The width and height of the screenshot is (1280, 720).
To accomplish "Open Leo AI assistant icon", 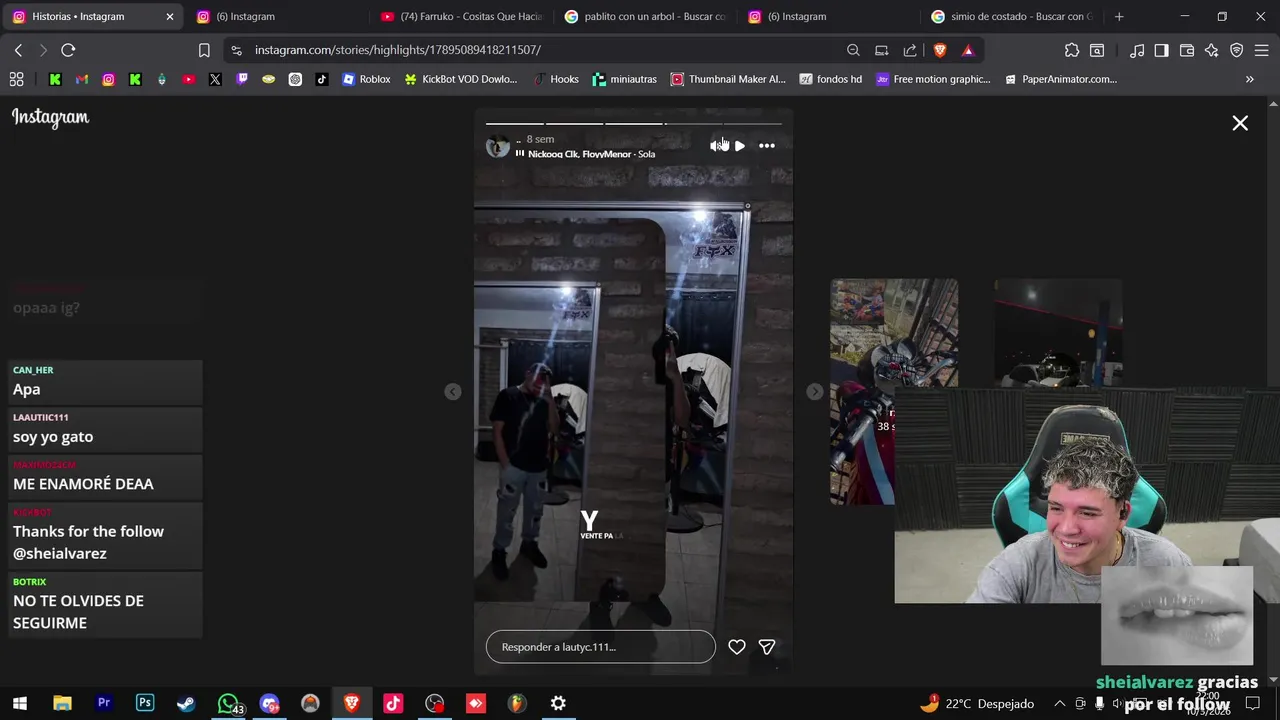I will (1212, 50).
